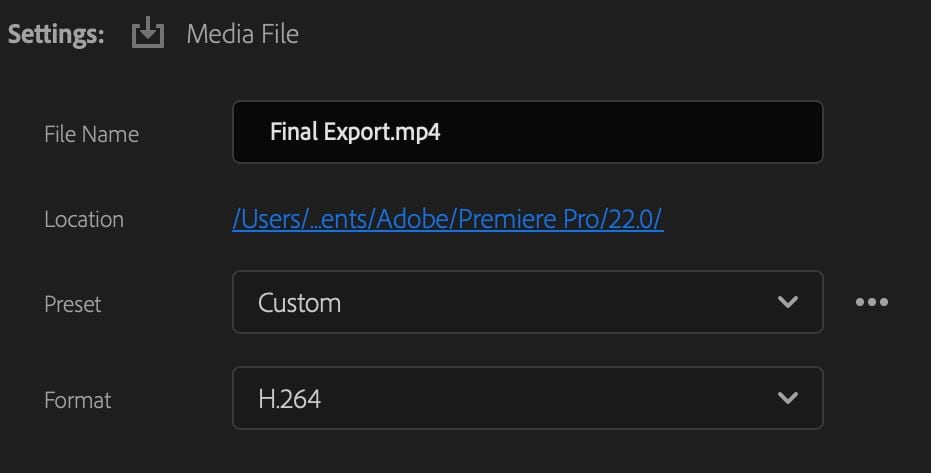The height and width of the screenshot is (473, 931).
Task: Click the Format label
Action: pyautogui.click(x=78, y=400)
